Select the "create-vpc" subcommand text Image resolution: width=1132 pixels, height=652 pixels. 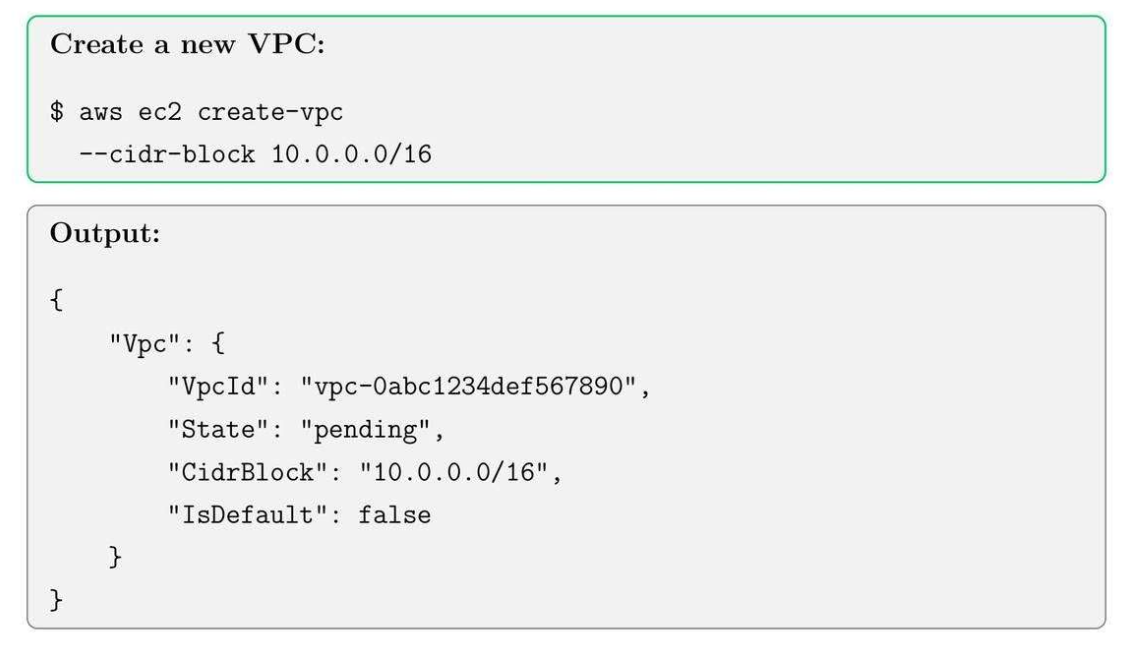[x=270, y=113]
